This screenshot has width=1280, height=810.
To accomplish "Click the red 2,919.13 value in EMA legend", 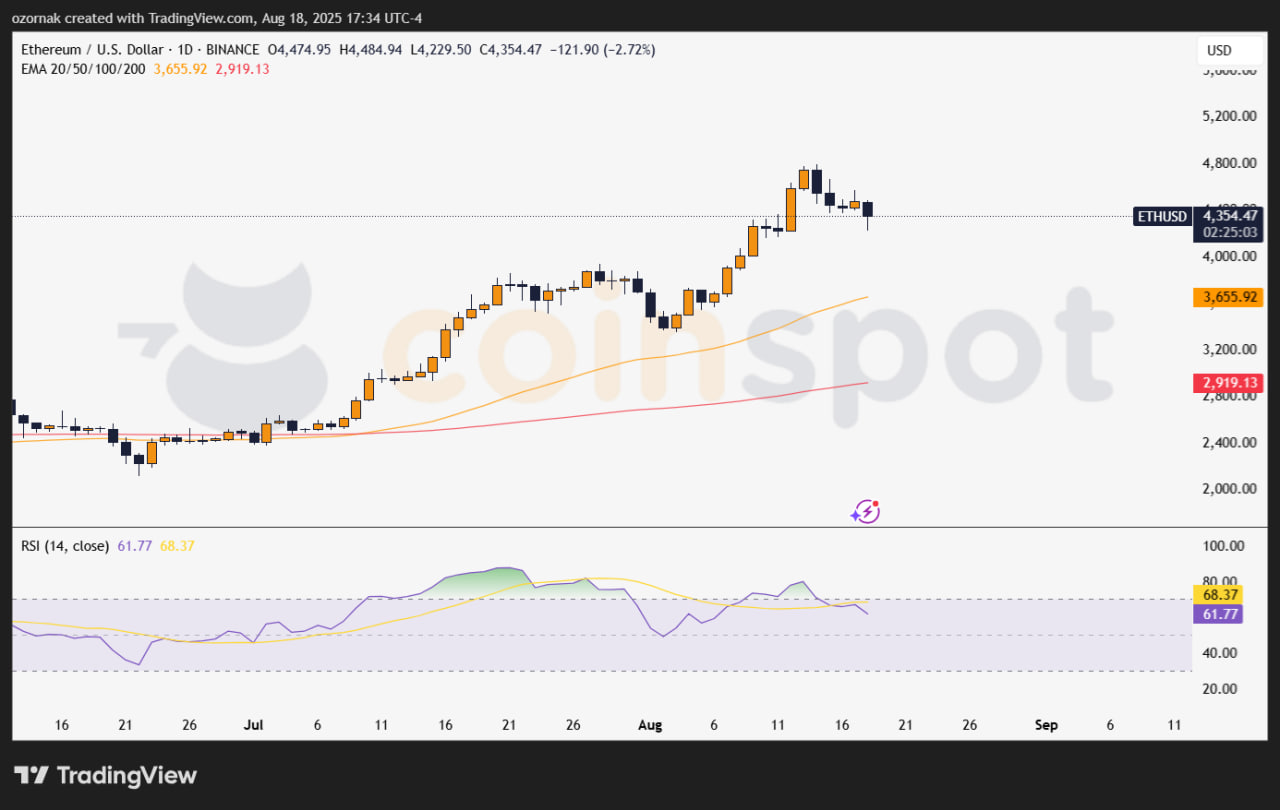I will coord(242,69).
